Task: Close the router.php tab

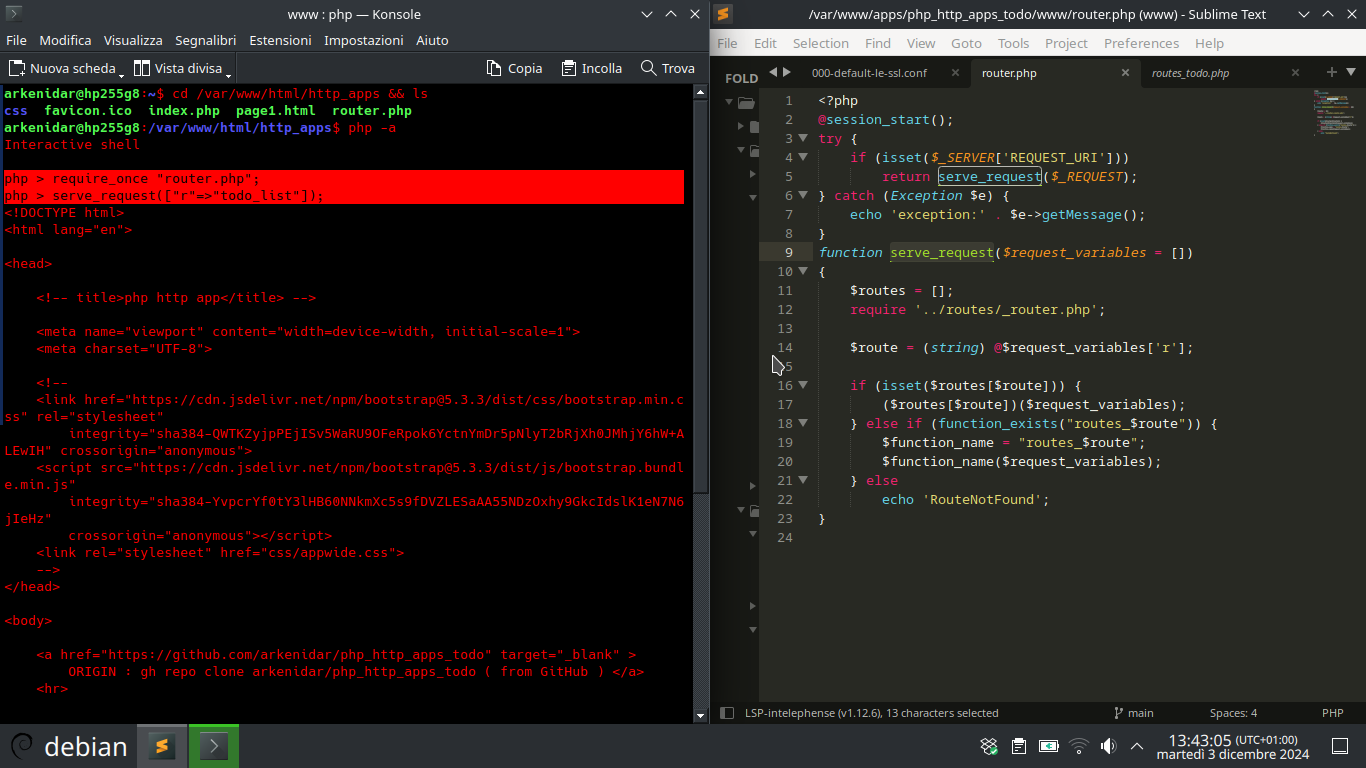Action: (1125, 73)
